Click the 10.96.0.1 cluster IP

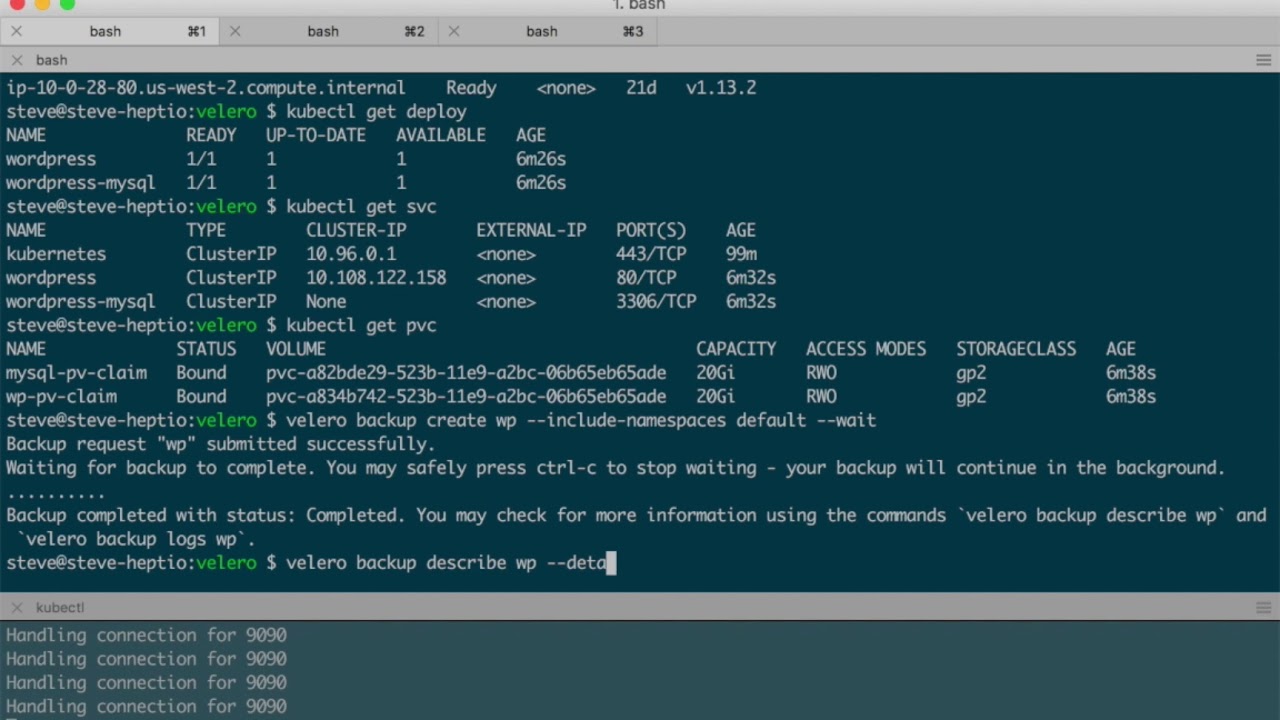[x=351, y=254]
